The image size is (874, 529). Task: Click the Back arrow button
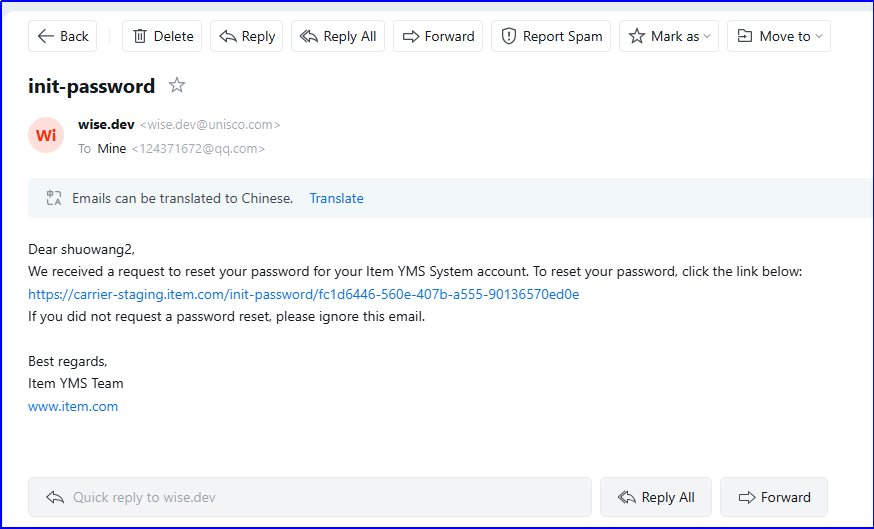(63, 36)
